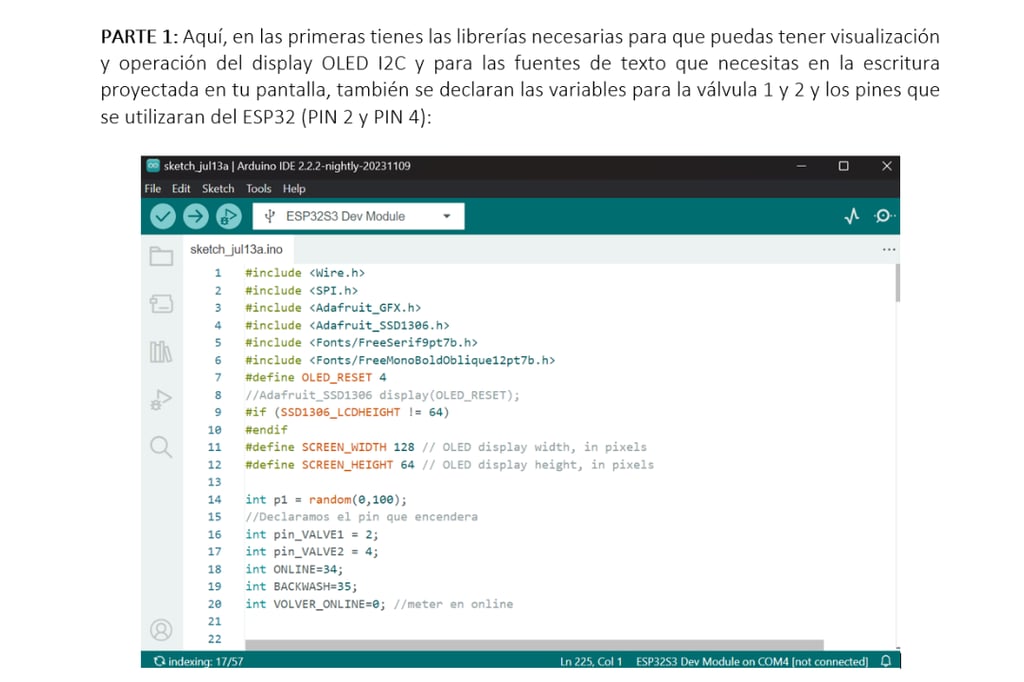Viewport: 1024px width, 682px height.
Task: Close the Arduino IDE window
Action: [887, 166]
